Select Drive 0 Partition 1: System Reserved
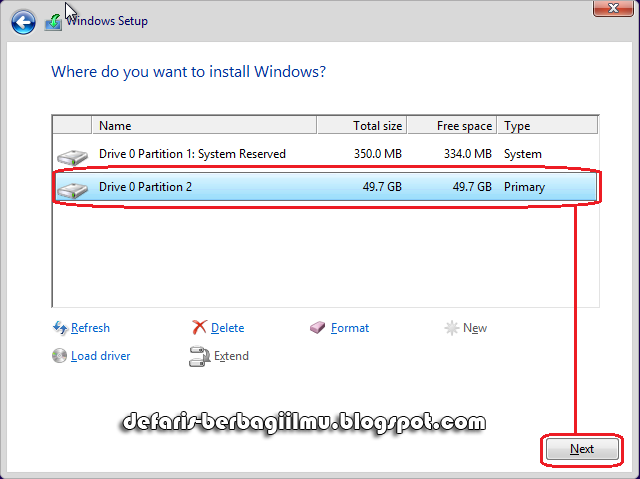640x479 pixels. (192, 154)
